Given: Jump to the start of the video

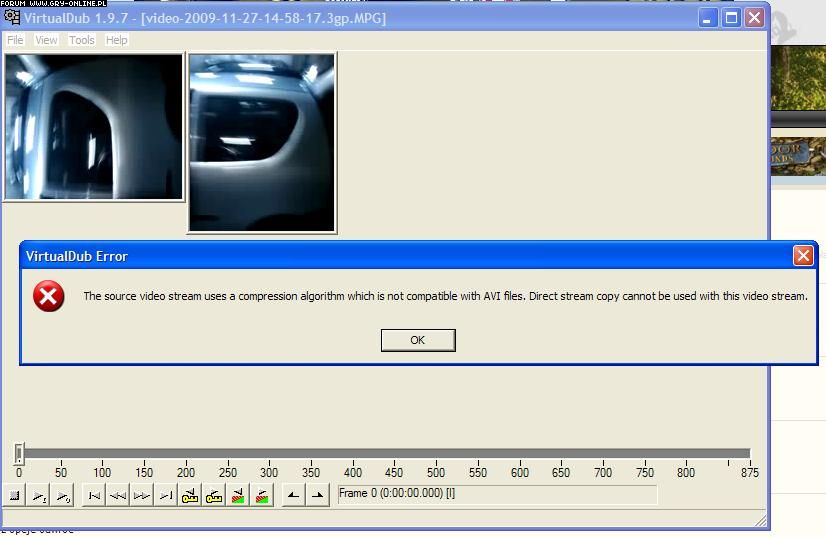Looking at the screenshot, I should coord(94,495).
